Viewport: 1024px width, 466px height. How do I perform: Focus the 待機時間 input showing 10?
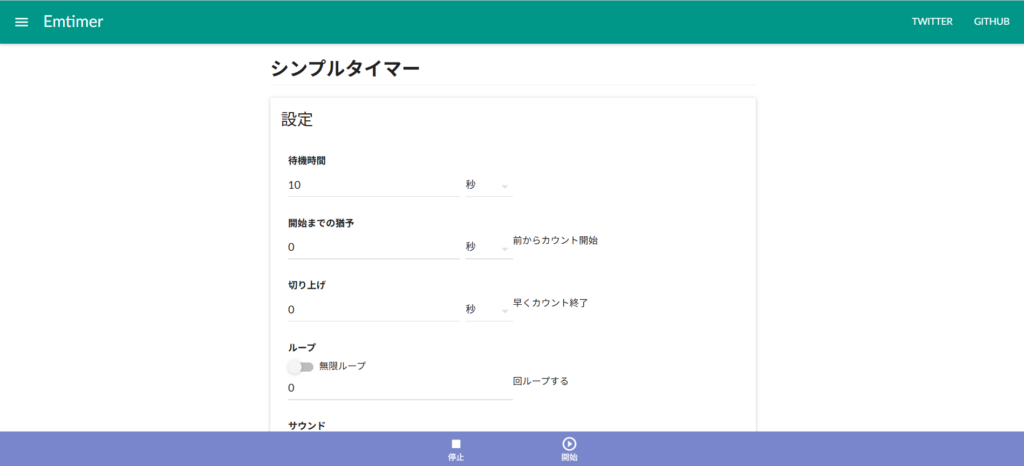pyautogui.click(x=372, y=185)
